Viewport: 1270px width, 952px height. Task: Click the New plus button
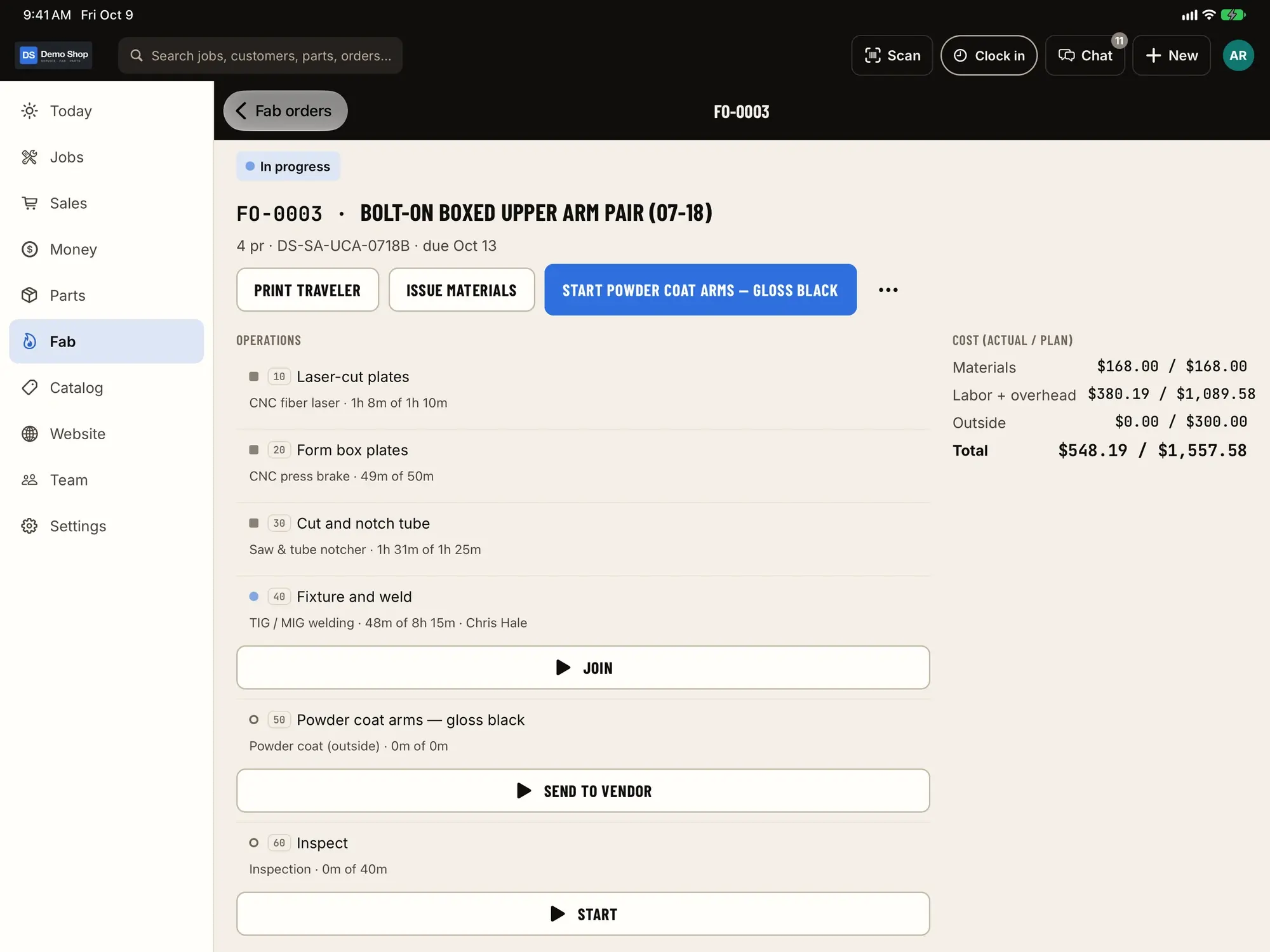tap(1172, 56)
